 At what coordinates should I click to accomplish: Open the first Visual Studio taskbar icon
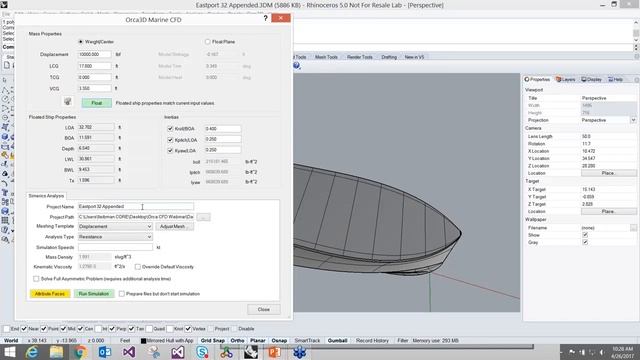click(129, 352)
